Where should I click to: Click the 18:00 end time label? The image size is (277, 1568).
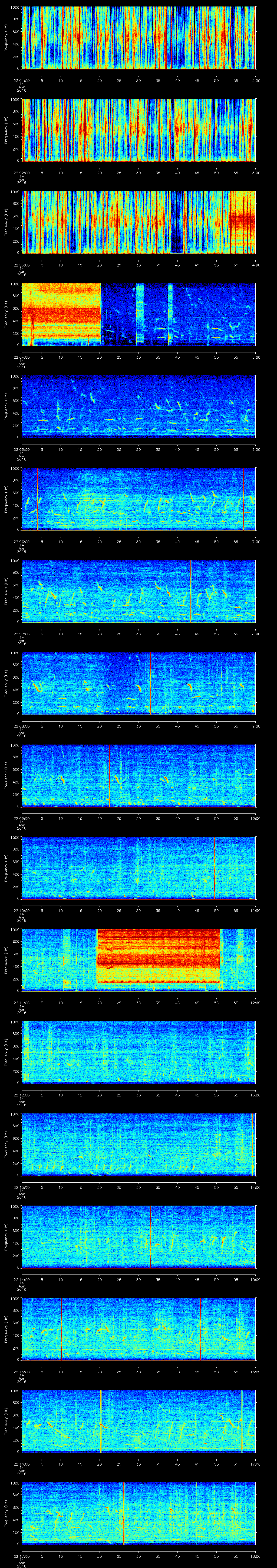point(255,1556)
